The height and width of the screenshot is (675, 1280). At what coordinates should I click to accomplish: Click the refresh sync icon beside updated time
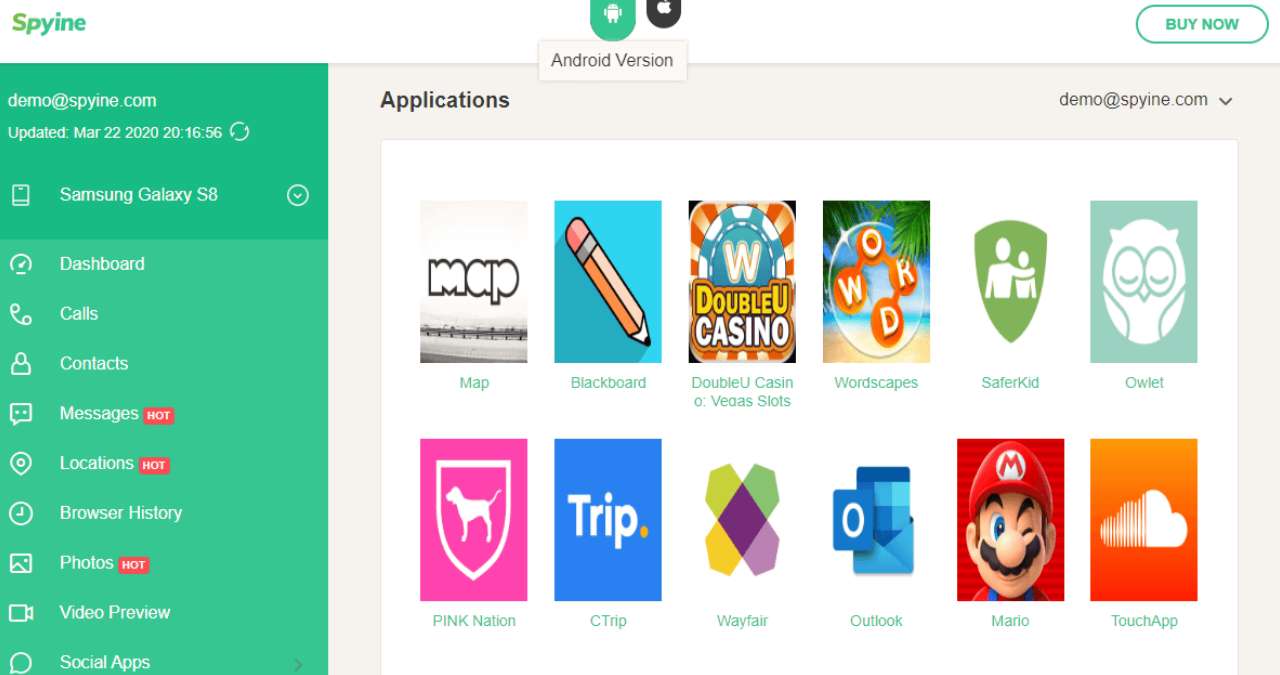tap(239, 132)
